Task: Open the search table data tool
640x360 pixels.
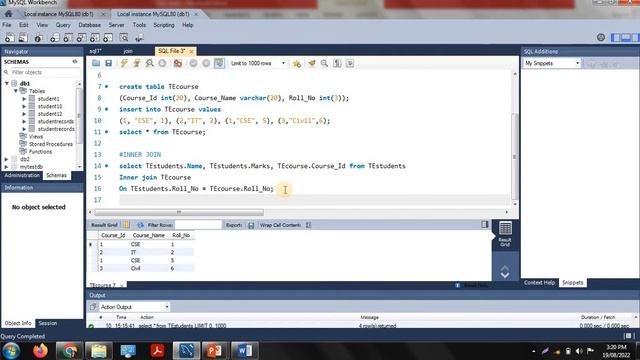Action: (124, 38)
